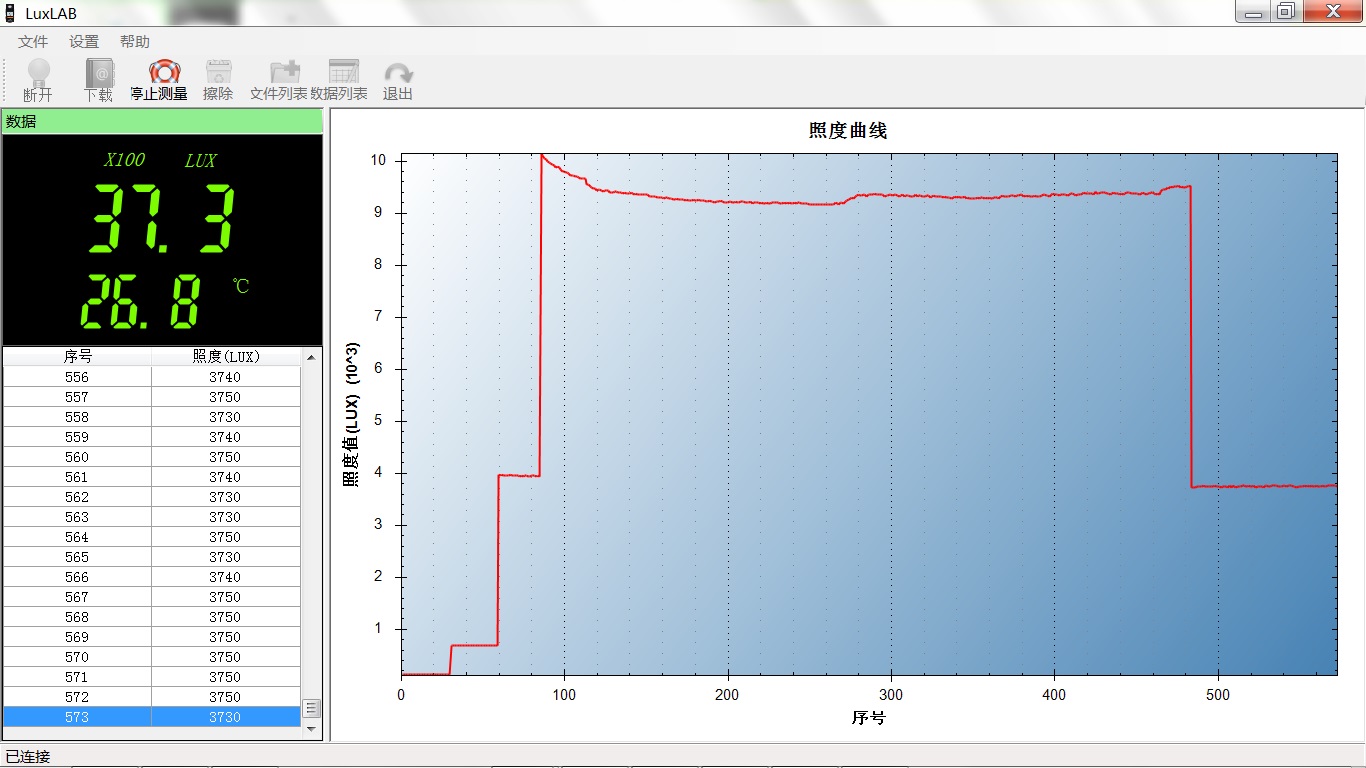Click the 照度值(LUX) y-axis label

click(x=352, y=415)
